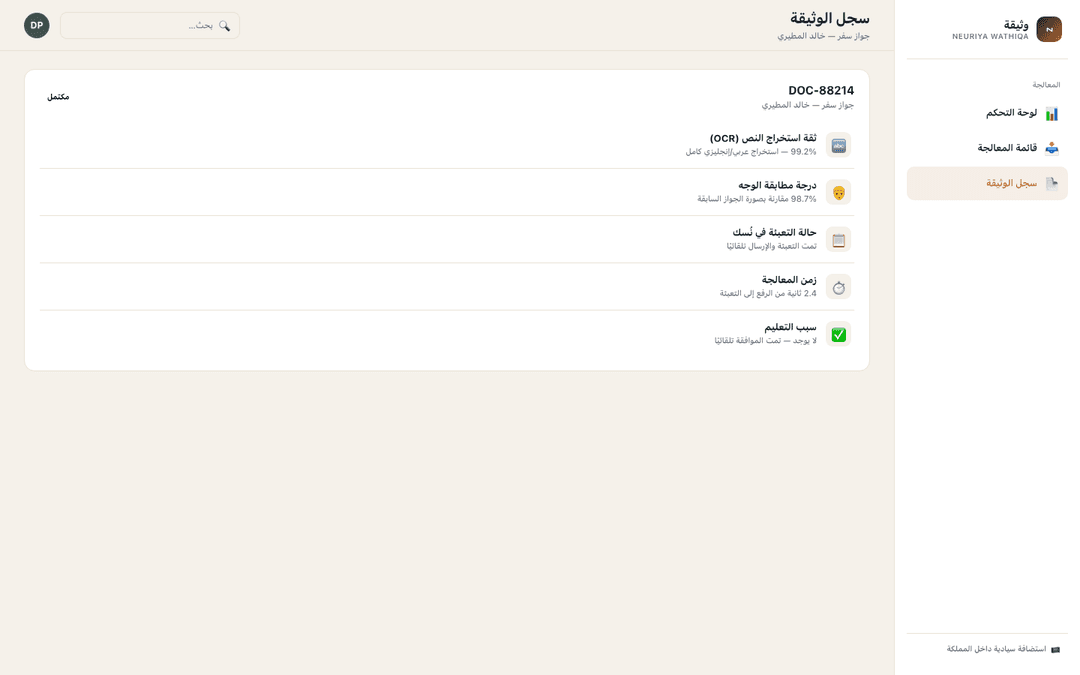The height and width of the screenshot is (675, 1080).
Task: Click into the بحث search field
Action: [150, 25]
